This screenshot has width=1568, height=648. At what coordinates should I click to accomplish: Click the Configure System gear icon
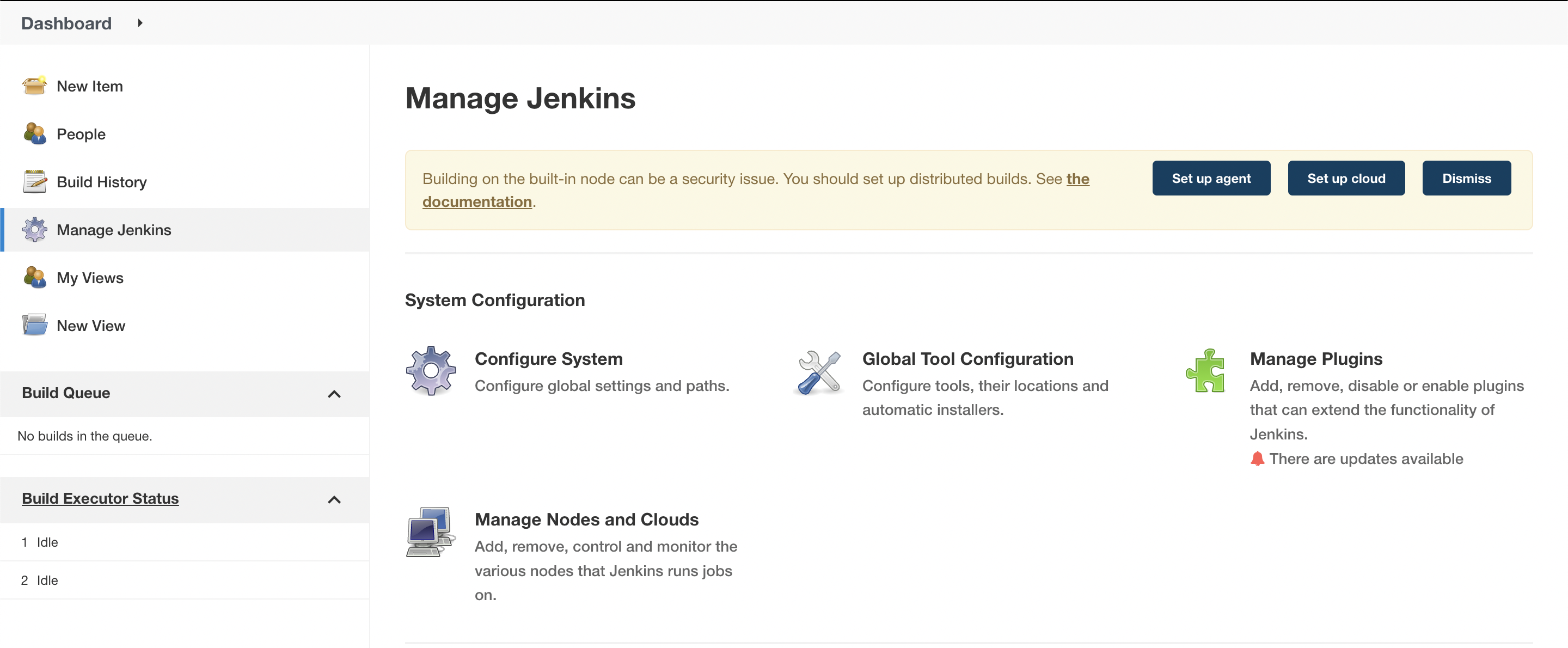click(431, 371)
